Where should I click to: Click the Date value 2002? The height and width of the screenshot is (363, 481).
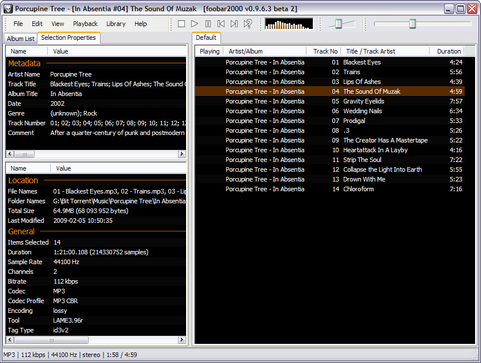57,104
